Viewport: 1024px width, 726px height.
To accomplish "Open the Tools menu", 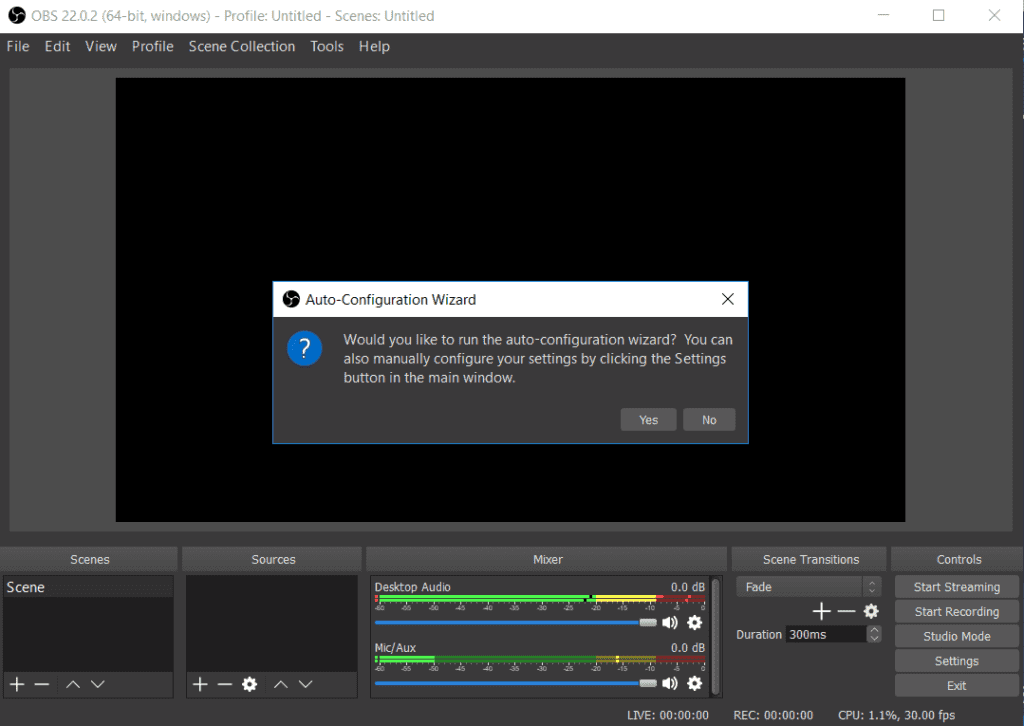I will point(326,46).
